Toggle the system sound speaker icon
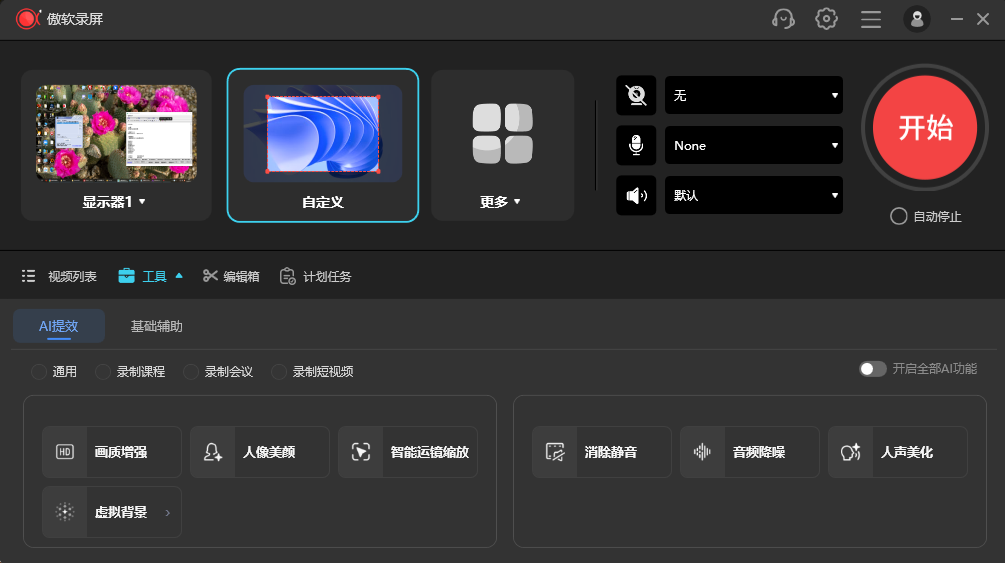This screenshot has width=1005, height=563. click(636, 195)
